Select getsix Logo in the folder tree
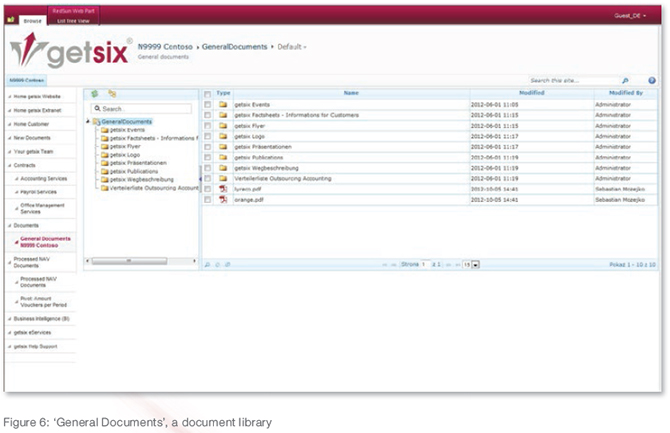This screenshot has width=670, height=433. [x=125, y=155]
